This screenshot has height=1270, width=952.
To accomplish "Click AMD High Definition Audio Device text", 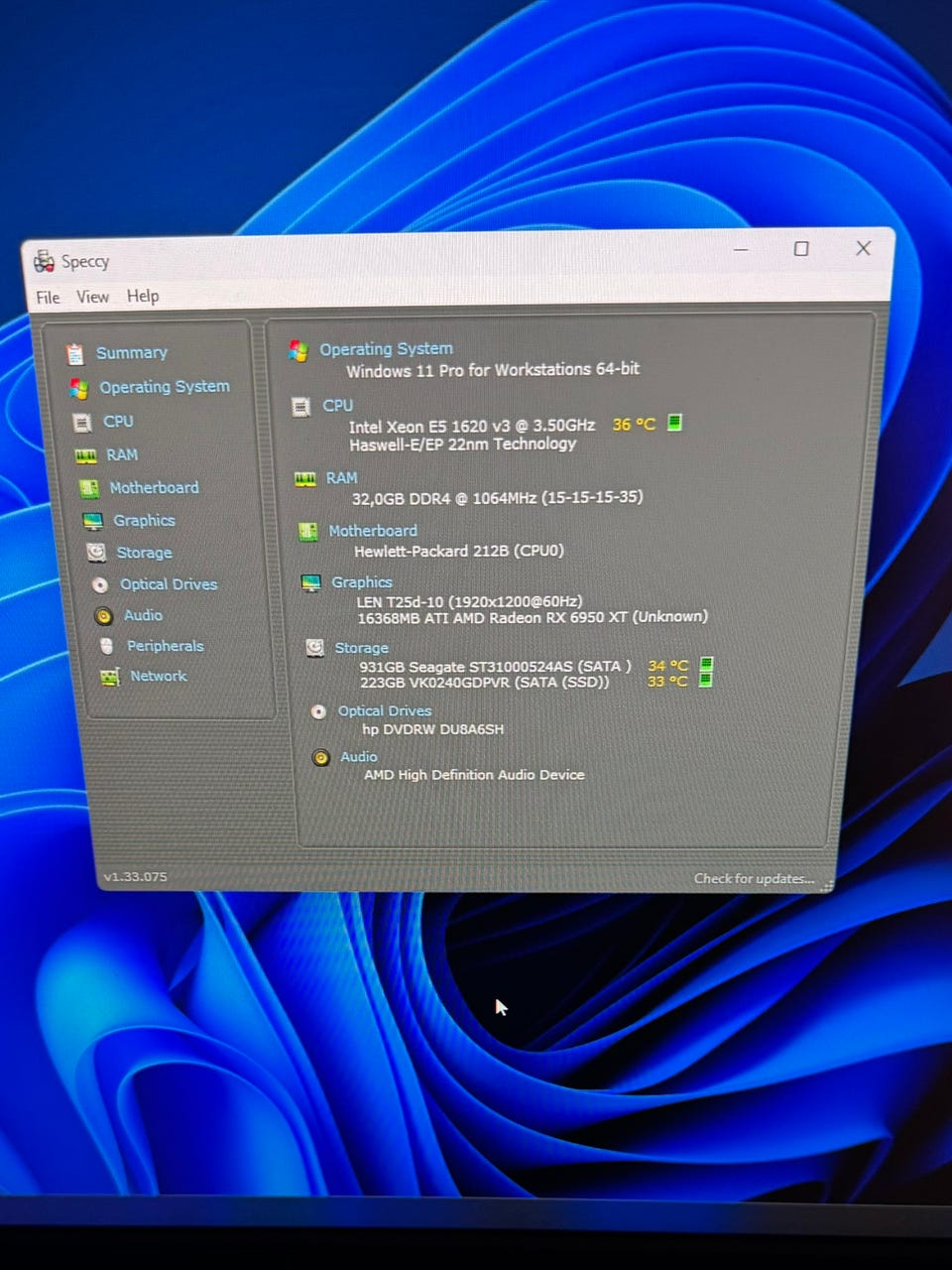I will tap(474, 775).
